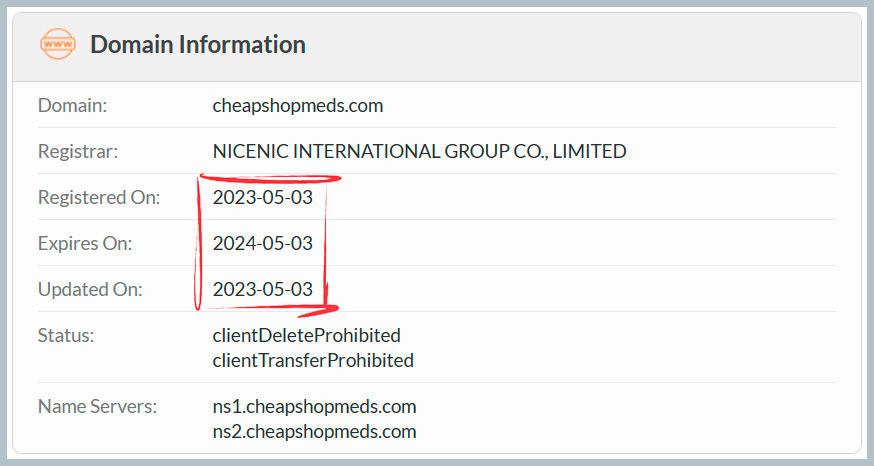Click the Registrar: field label
874x466 pixels.
point(78,152)
